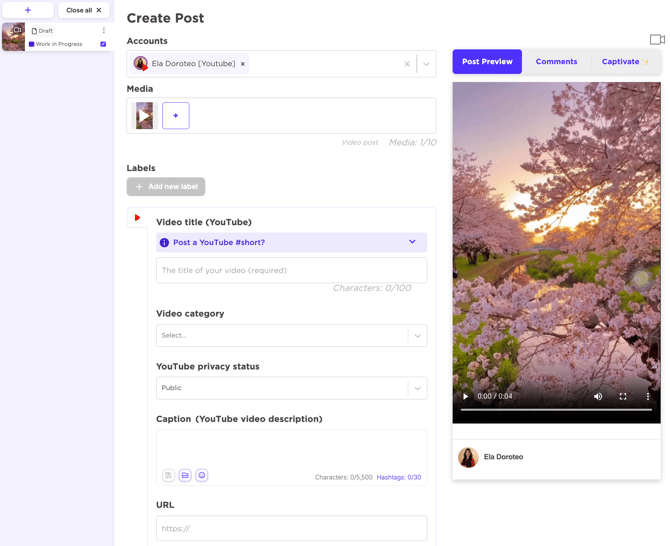Viewport: 670px width, 546px height.
Task: Toggle the Work in Progress checkbox
Action: (x=103, y=44)
